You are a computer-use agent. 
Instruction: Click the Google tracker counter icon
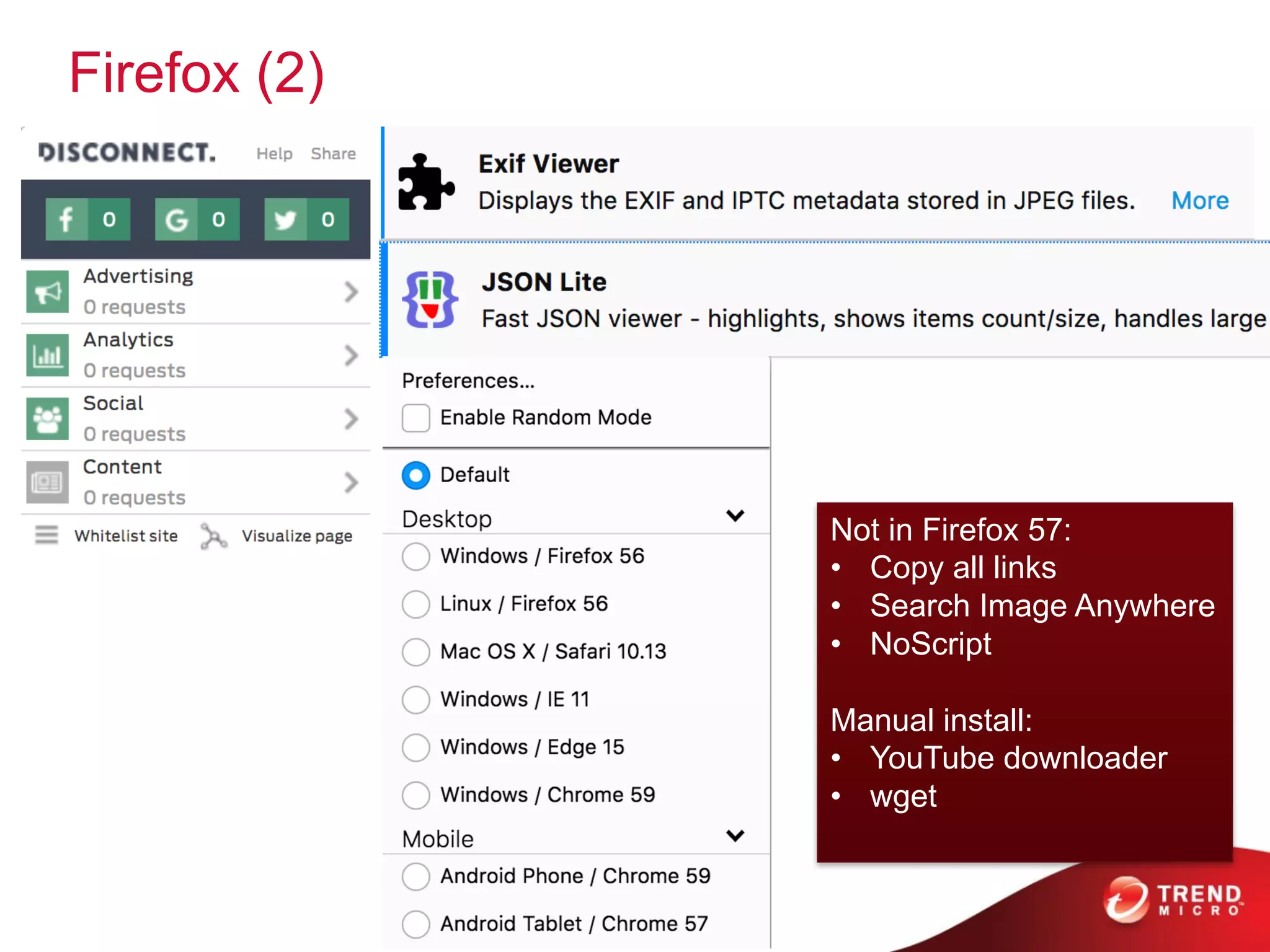point(197,219)
